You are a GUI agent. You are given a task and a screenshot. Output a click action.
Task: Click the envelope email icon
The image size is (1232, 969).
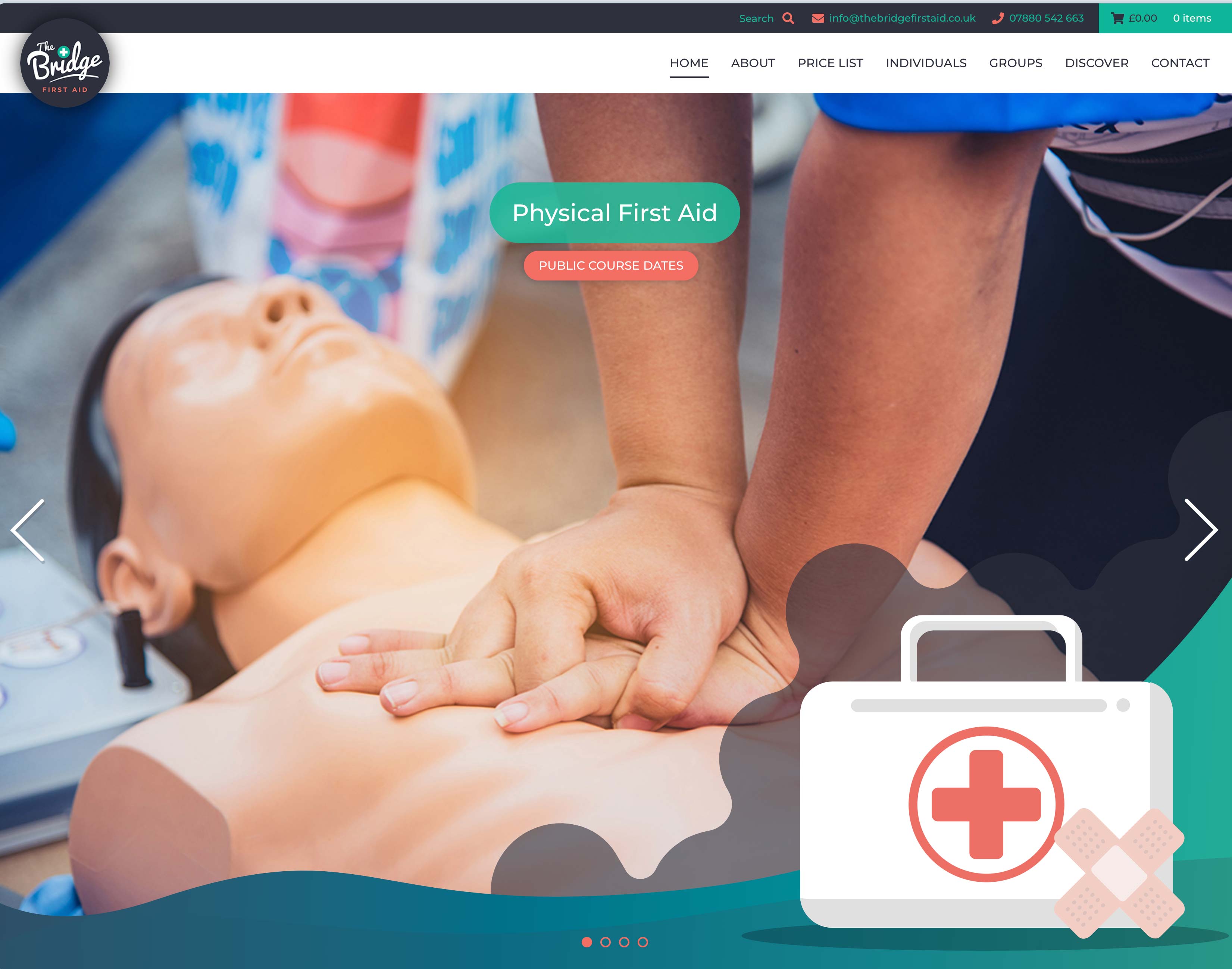[x=818, y=18]
